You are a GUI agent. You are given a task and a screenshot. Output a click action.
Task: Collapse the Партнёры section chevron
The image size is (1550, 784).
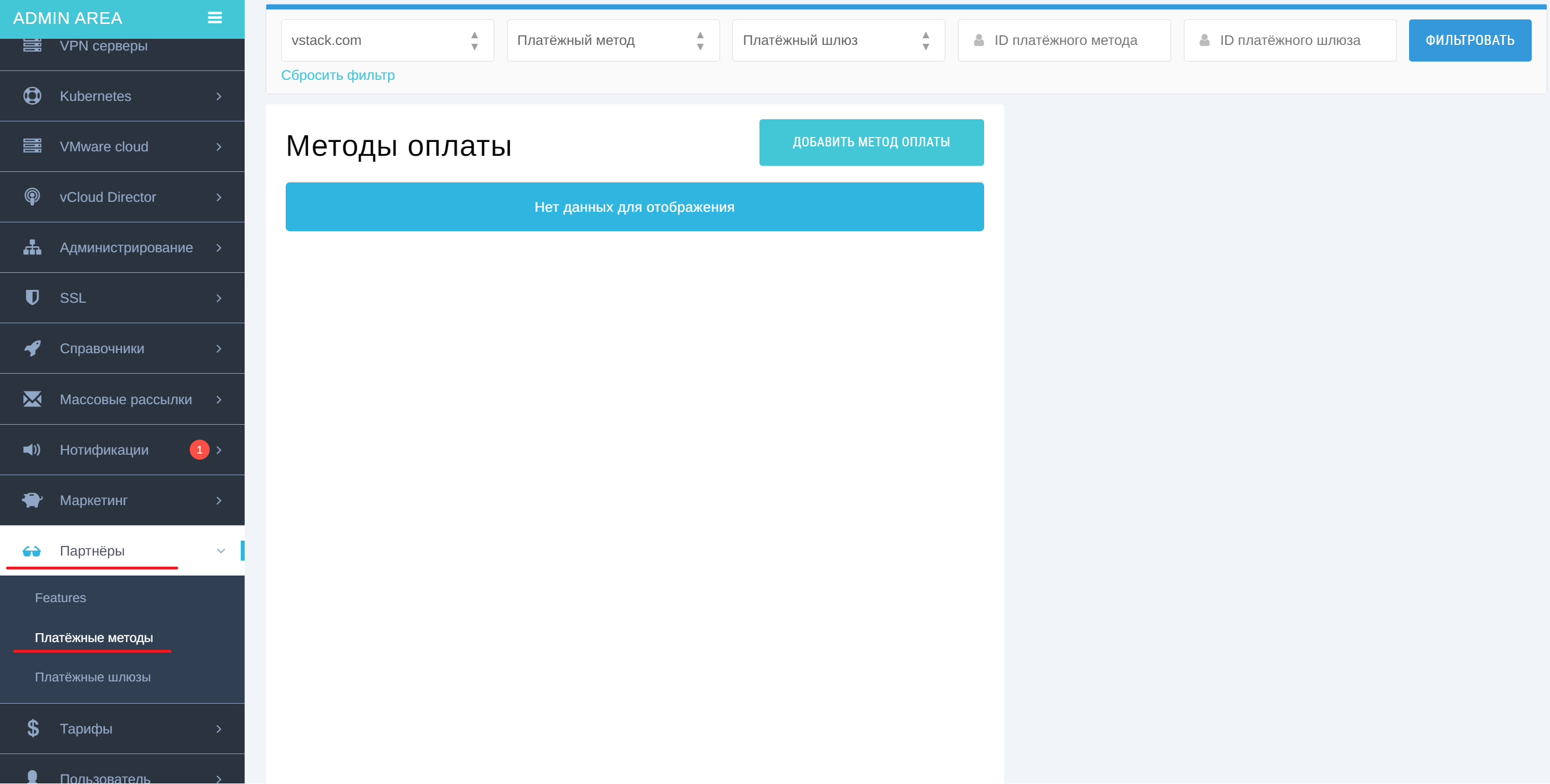click(221, 551)
